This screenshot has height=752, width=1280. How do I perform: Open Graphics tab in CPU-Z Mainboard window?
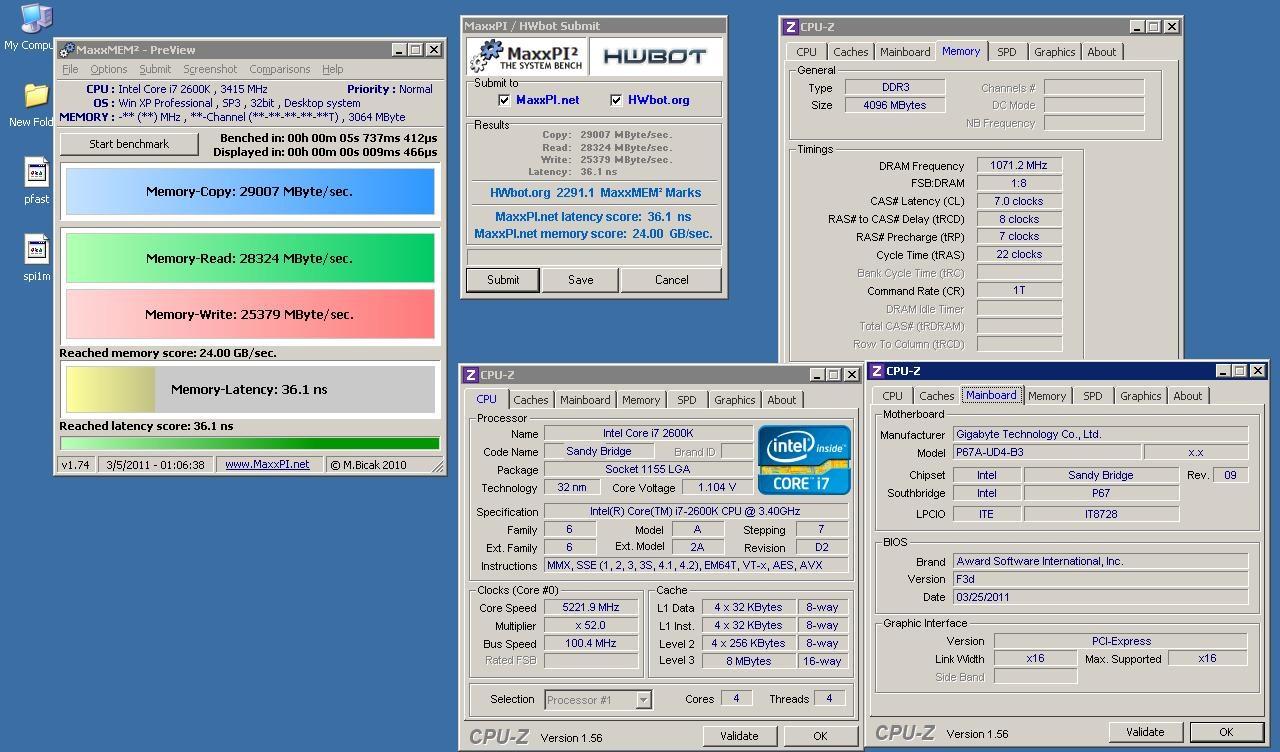[x=1141, y=396]
